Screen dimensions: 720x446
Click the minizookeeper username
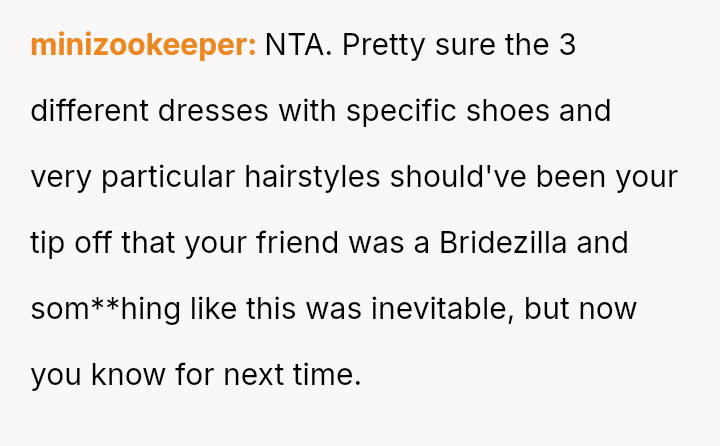tap(143, 45)
